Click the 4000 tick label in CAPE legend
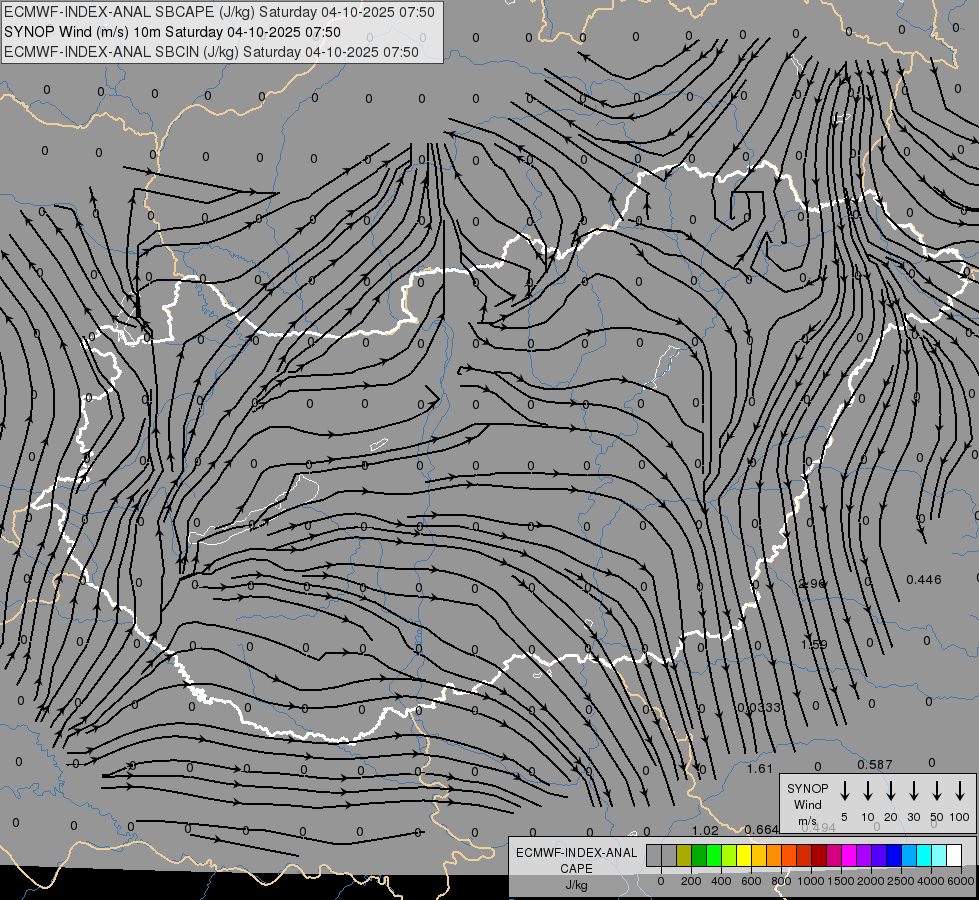The height and width of the screenshot is (900, 979). (931, 881)
